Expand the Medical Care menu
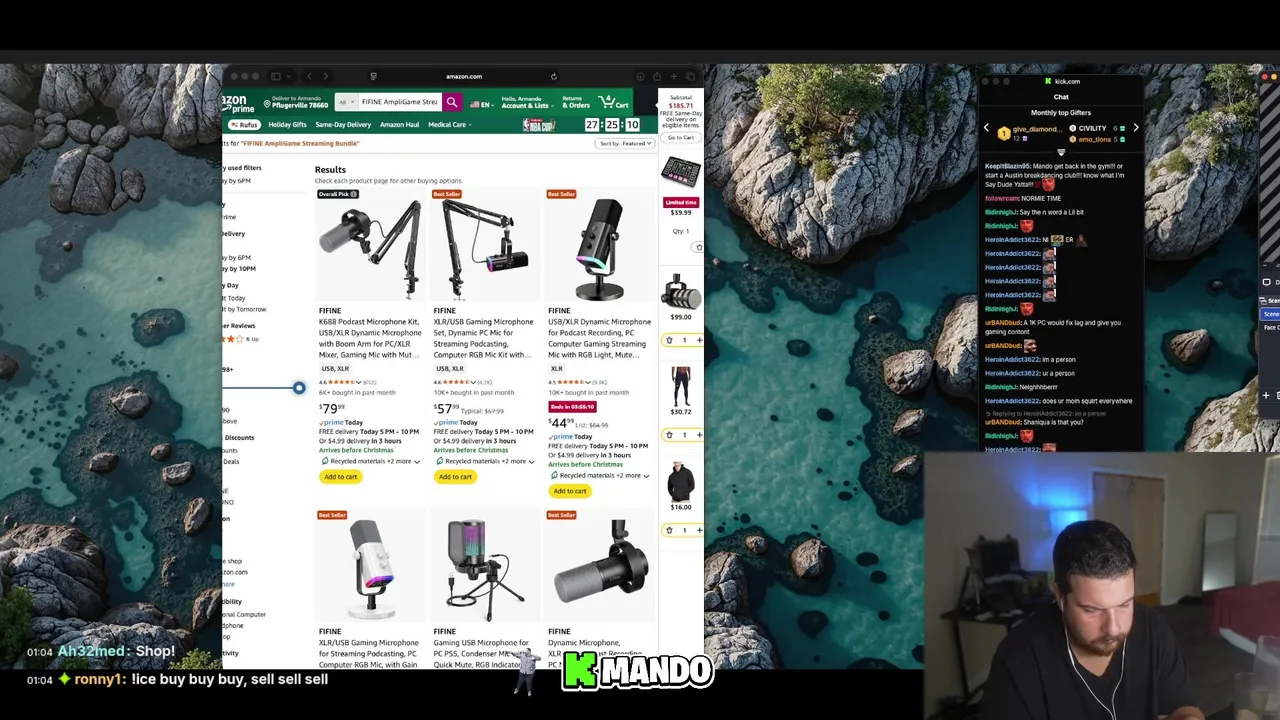This screenshot has height=720, width=1280. [450, 125]
